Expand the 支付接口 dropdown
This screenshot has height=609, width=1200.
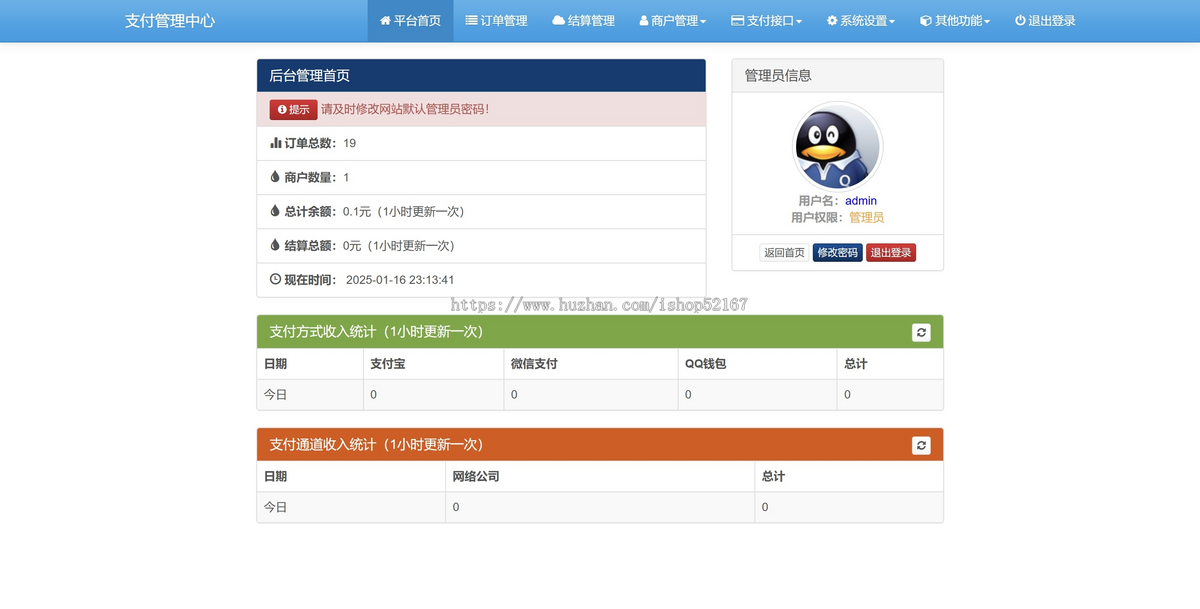click(x=766, y=20)
